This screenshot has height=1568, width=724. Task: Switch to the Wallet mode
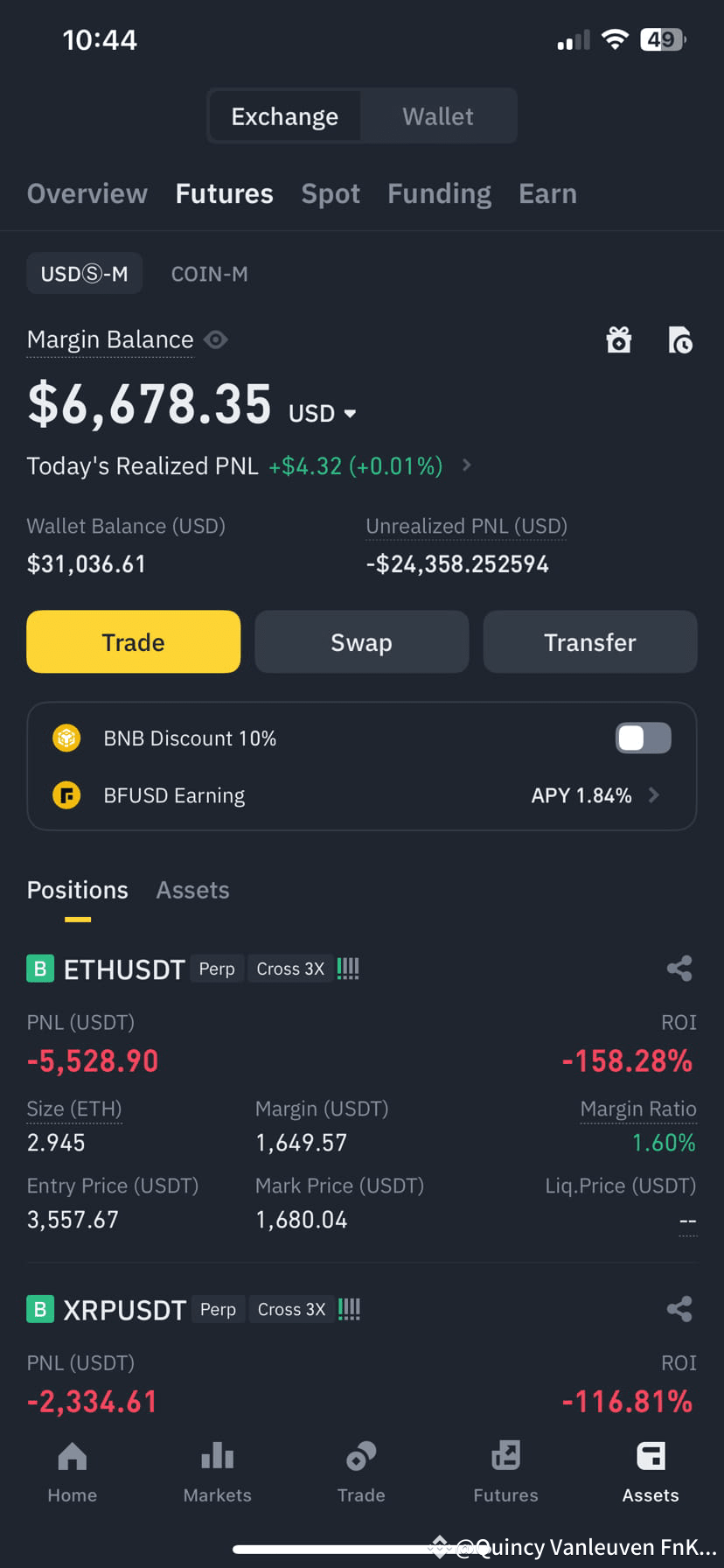(437, 116)
